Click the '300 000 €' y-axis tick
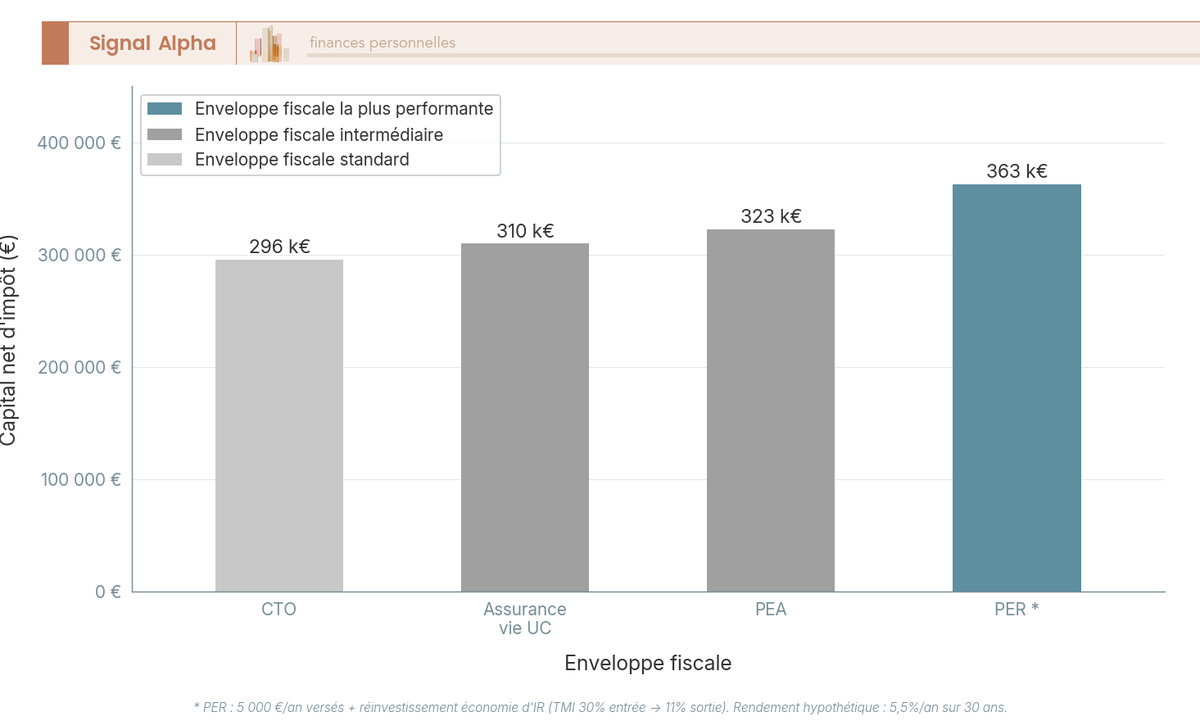 (79, 255)
